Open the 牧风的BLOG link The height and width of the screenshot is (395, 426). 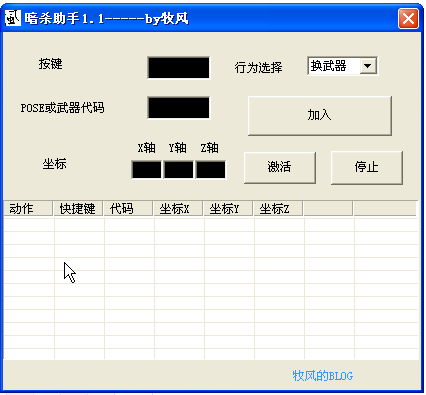(x=323, y=376)
